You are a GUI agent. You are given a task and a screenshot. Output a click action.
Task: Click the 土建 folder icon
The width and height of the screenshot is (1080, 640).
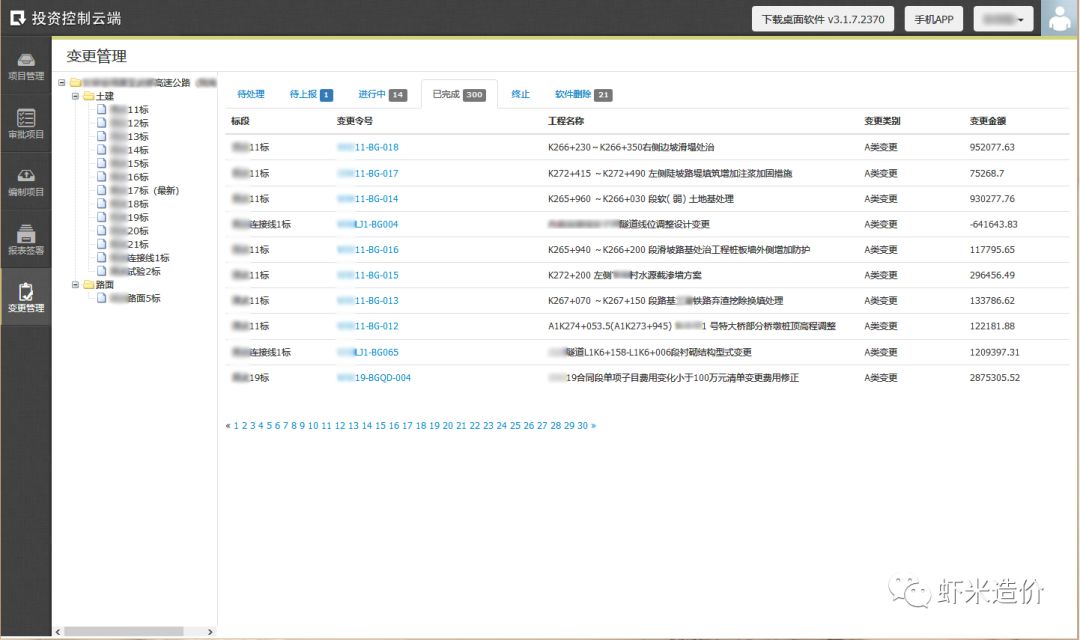(x=88, y=96)
